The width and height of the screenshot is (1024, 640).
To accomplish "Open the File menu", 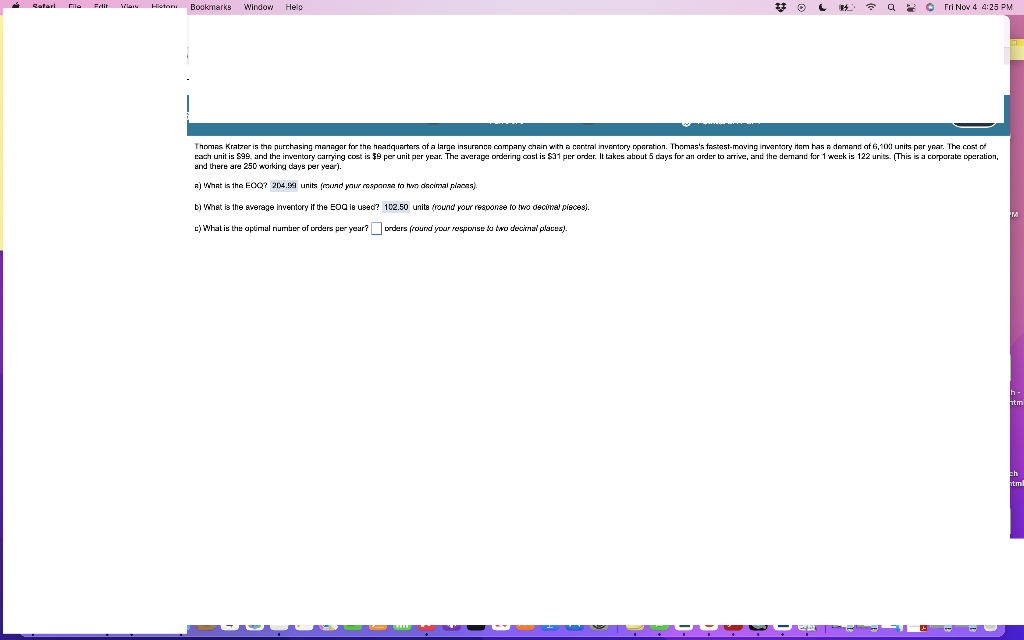I will (74, 6).
